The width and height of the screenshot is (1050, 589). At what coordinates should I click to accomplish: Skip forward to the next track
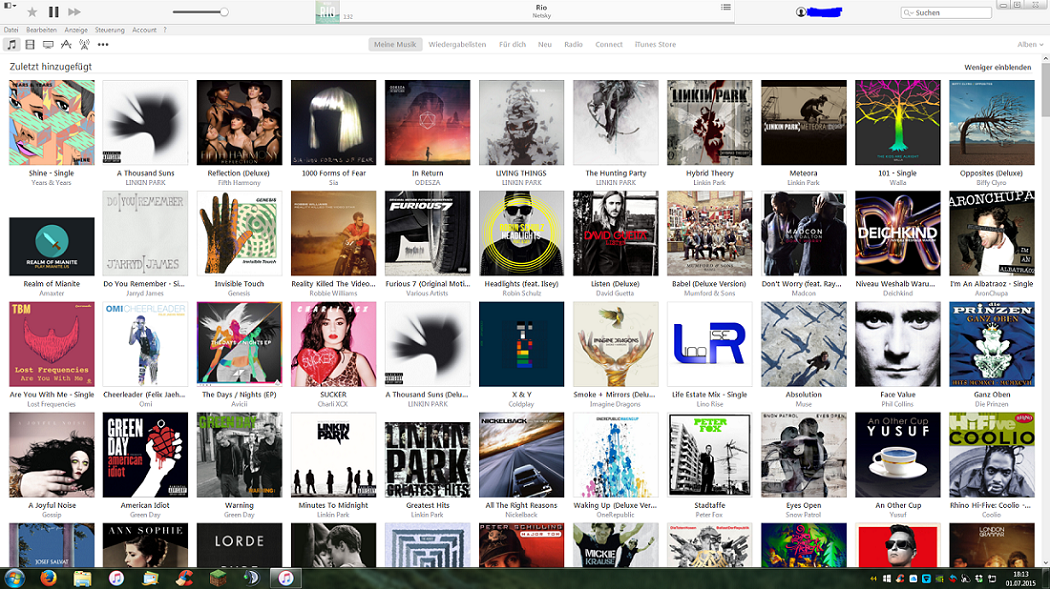tap(74, 11)
